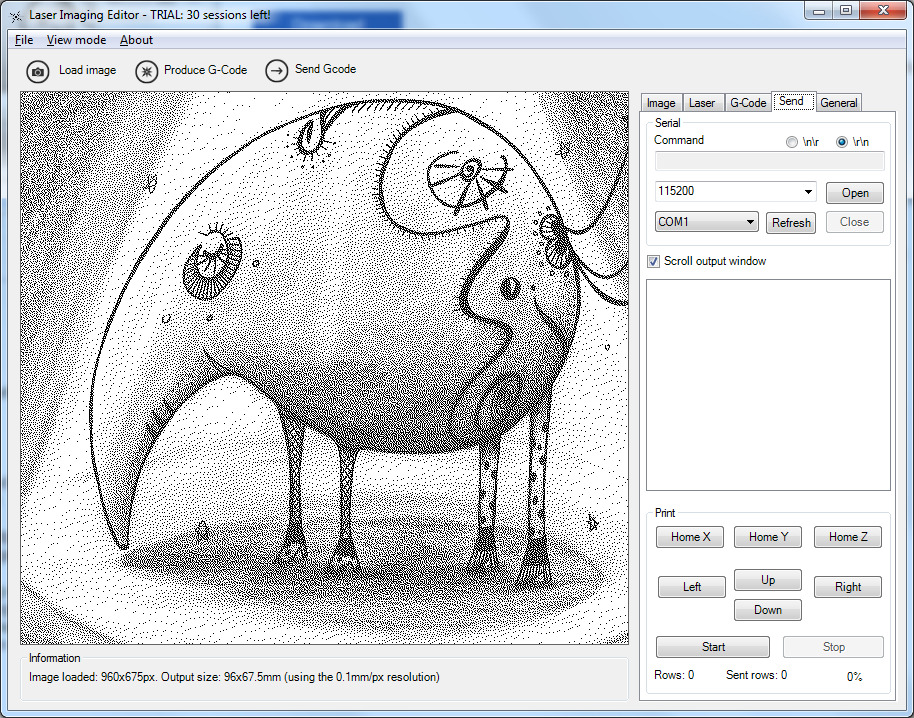Viewport: 914px width, 718px height.
Task: Click the serial Command input field
Action: (x=769, y=161)
